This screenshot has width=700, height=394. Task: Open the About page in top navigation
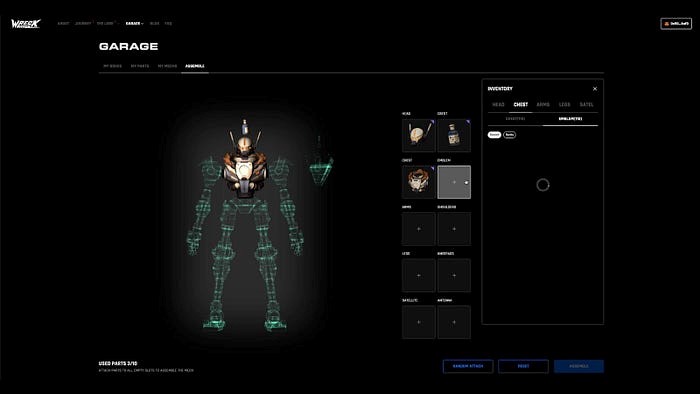tap(63, 23)
